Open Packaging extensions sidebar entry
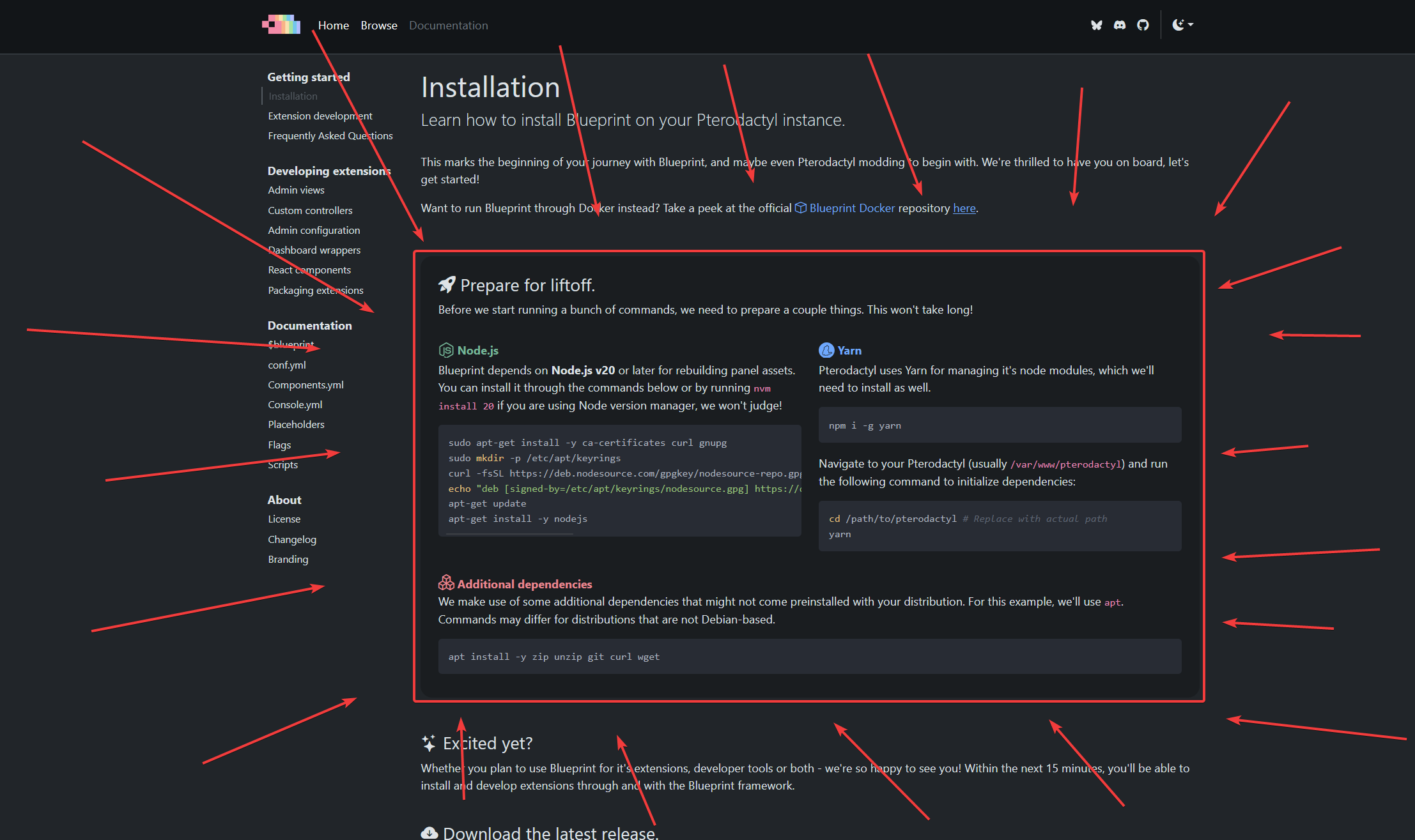The width and height of the screenshot is (1415, 840). (316, 290)
